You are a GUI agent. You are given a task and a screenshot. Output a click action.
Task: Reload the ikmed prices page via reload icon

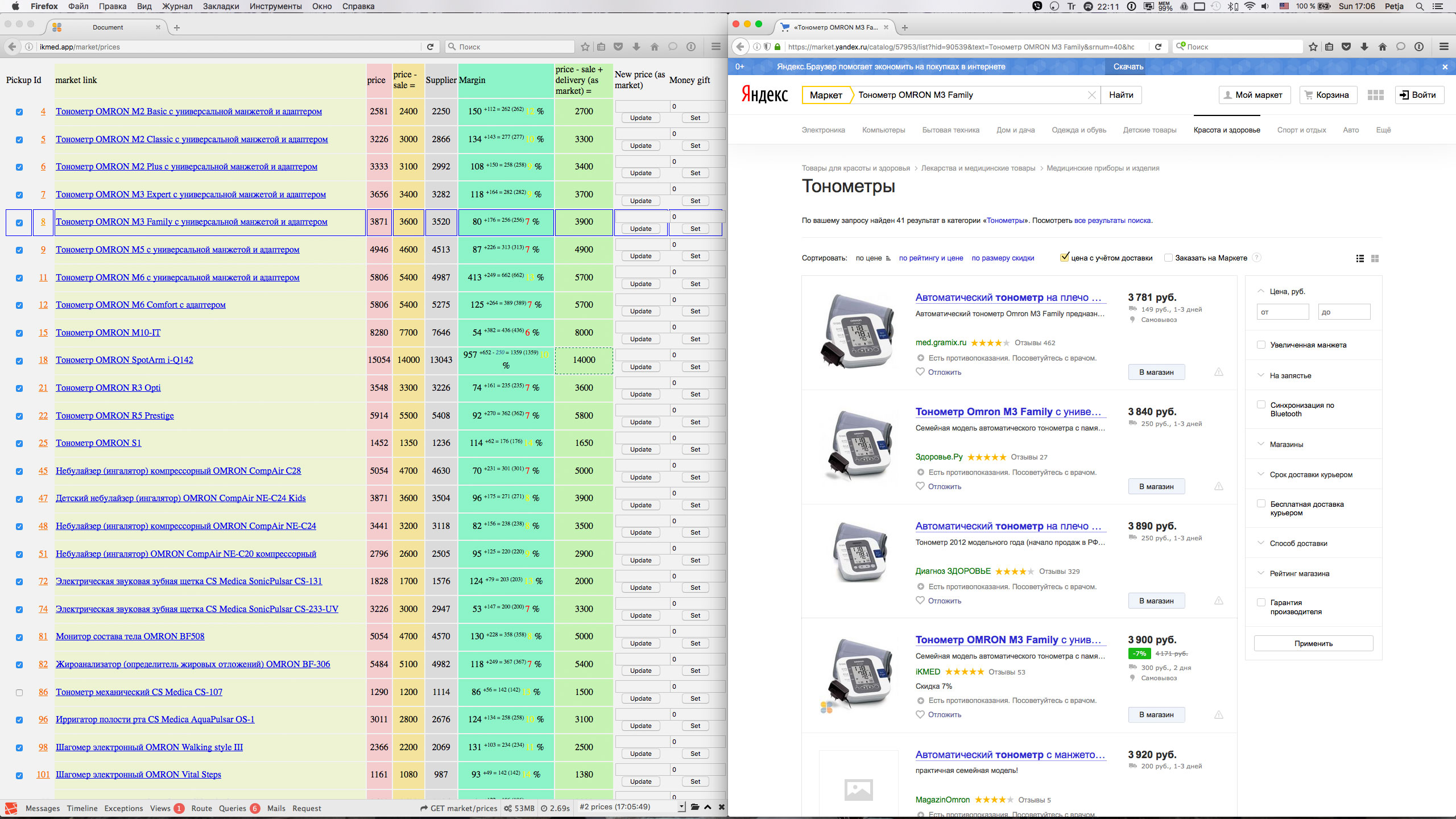(431, 47)
